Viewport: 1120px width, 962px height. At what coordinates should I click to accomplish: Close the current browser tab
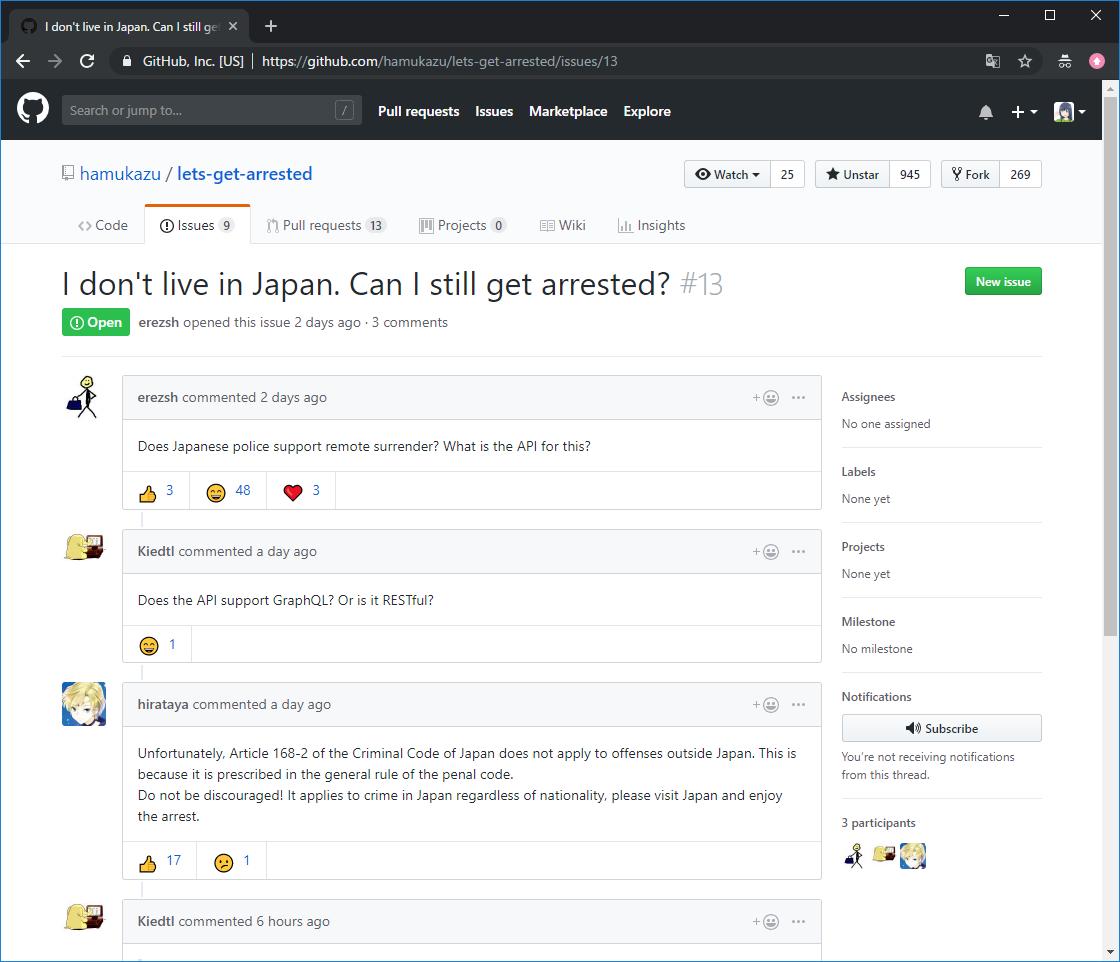pyautogui.click(x=233, y=26)
